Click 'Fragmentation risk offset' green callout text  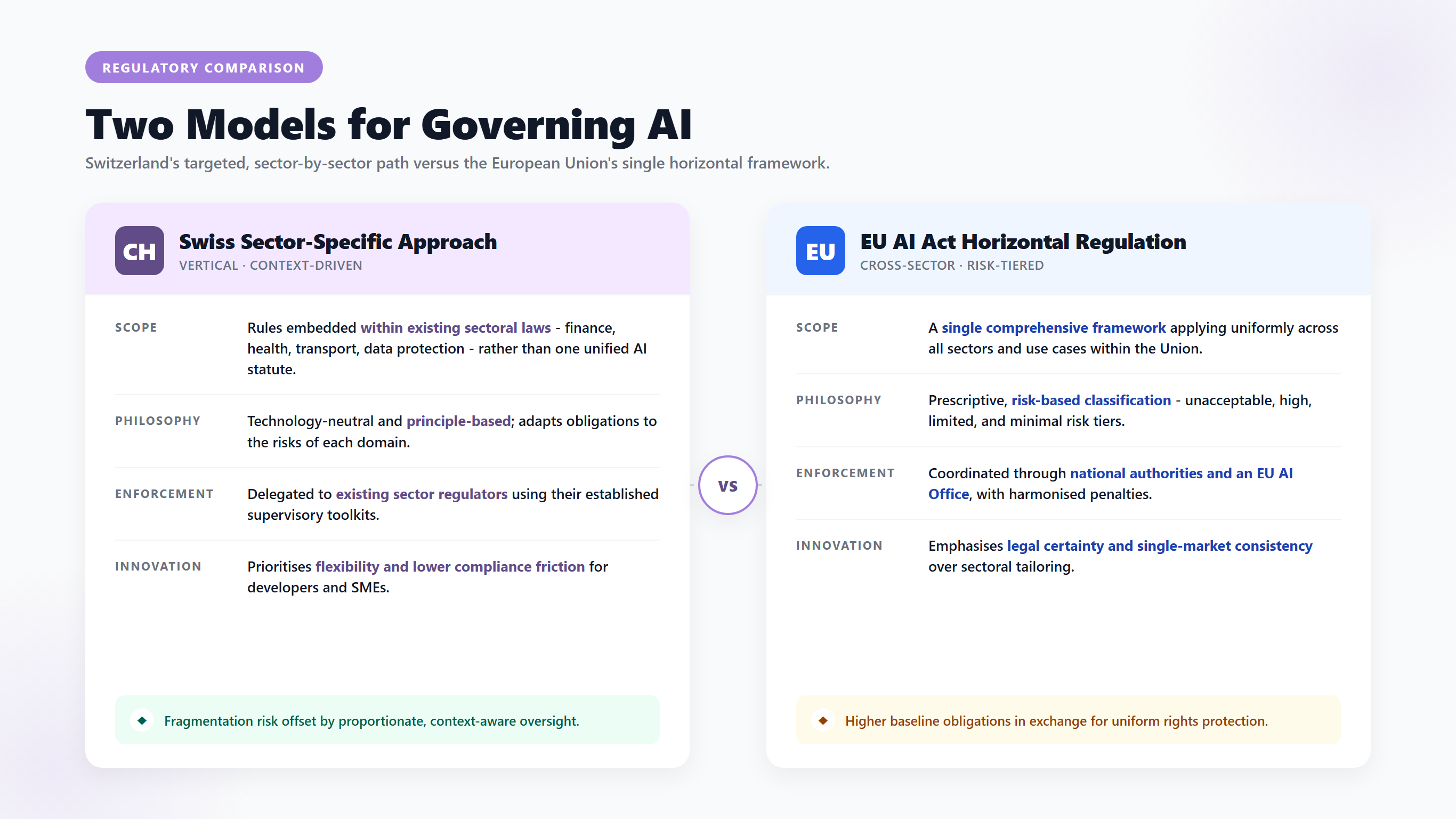371,721
